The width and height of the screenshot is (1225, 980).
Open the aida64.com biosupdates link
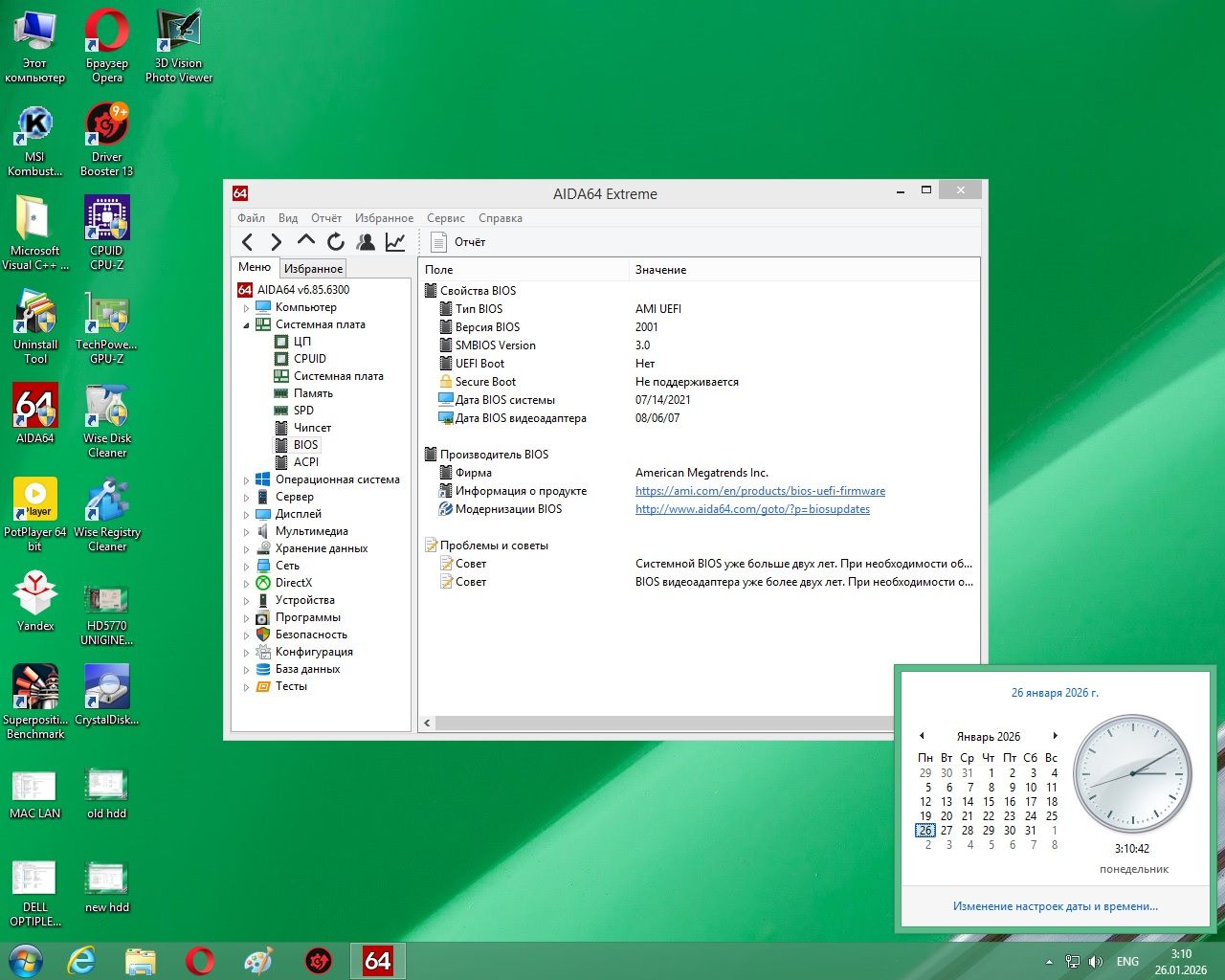(752, 509)
